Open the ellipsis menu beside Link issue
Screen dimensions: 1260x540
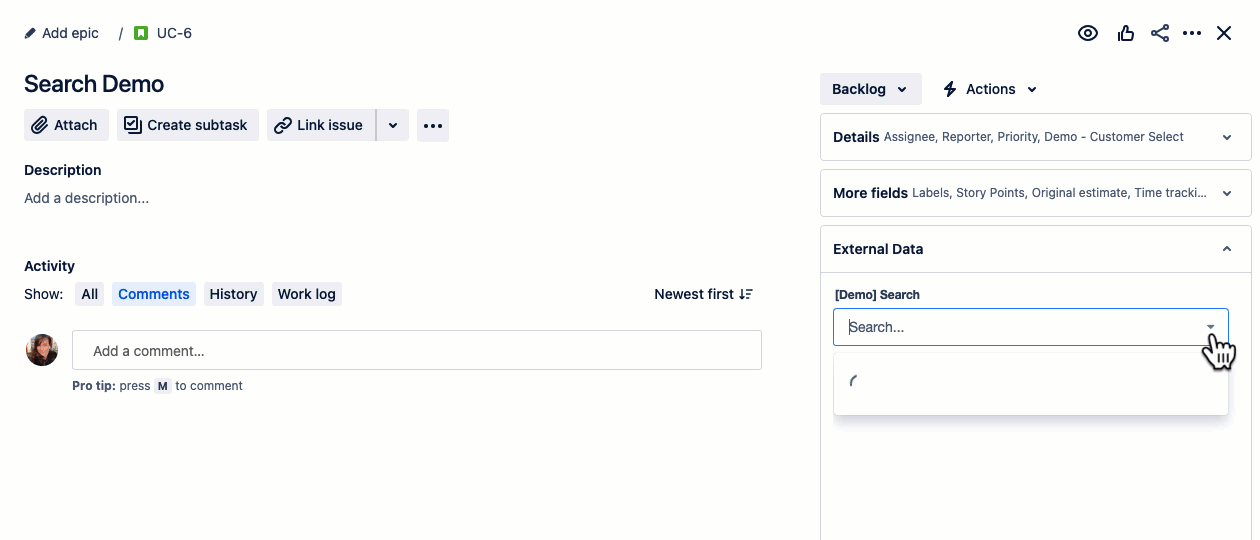pos(433,125)
